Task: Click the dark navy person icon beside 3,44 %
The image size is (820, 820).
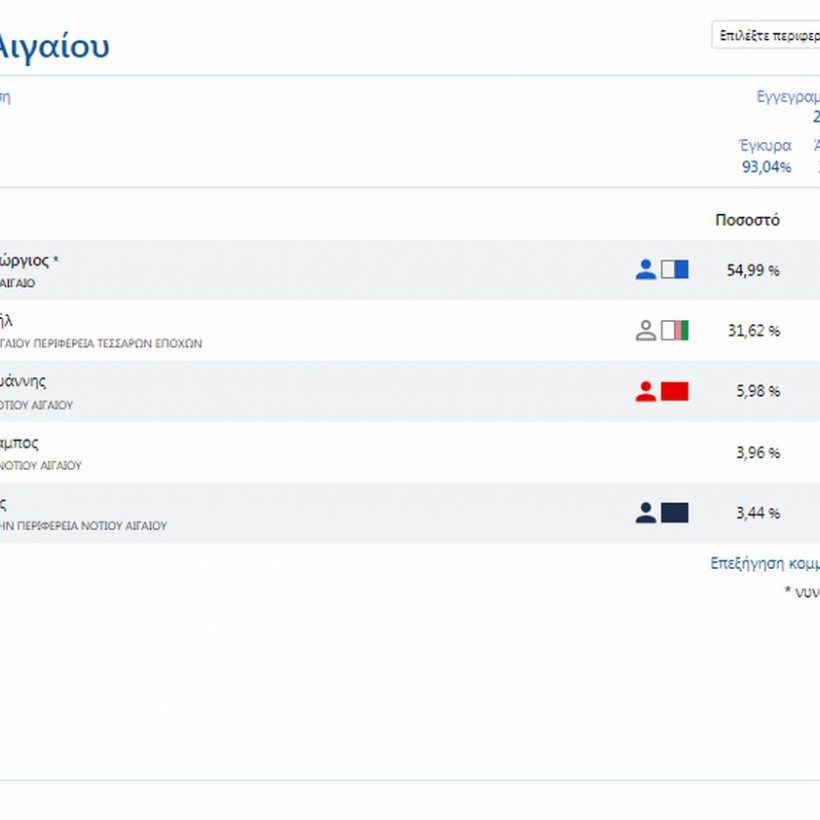Action: (x=646, y=513)
